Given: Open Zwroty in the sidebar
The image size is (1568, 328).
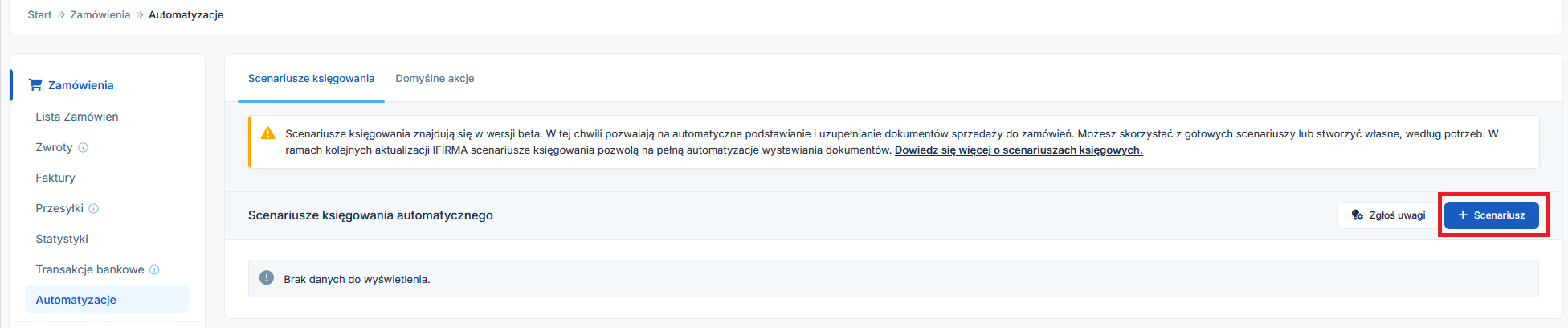Looking at the screenshot, I should [x=54, y=148].
